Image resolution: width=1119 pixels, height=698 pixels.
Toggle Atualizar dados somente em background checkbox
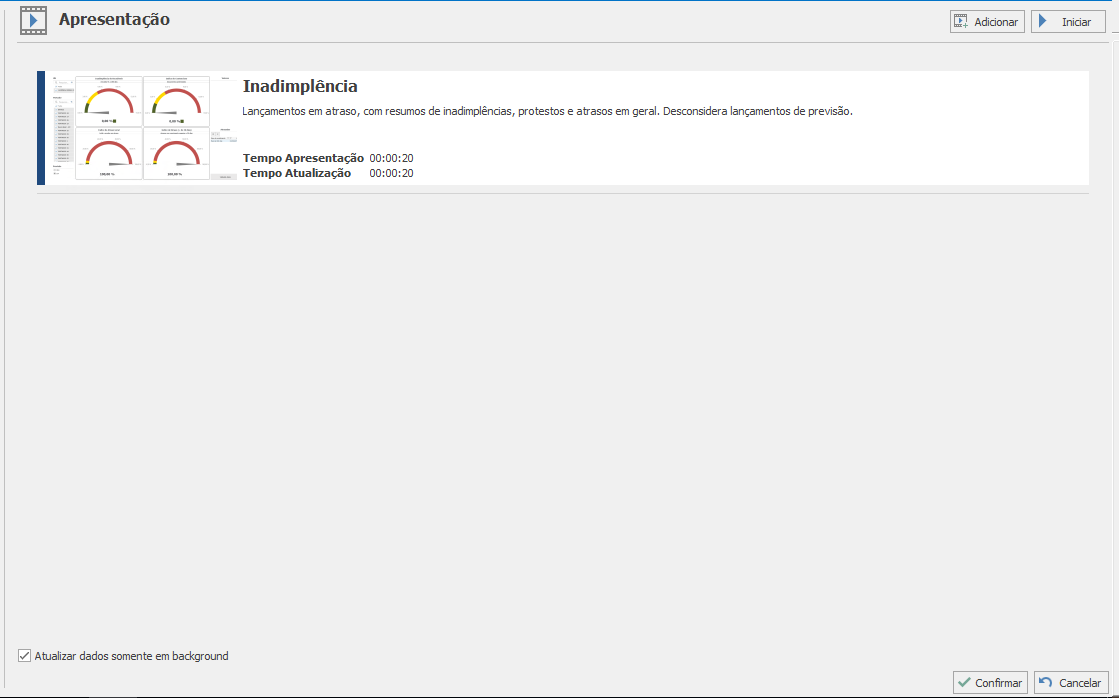(x=24, y=656)
